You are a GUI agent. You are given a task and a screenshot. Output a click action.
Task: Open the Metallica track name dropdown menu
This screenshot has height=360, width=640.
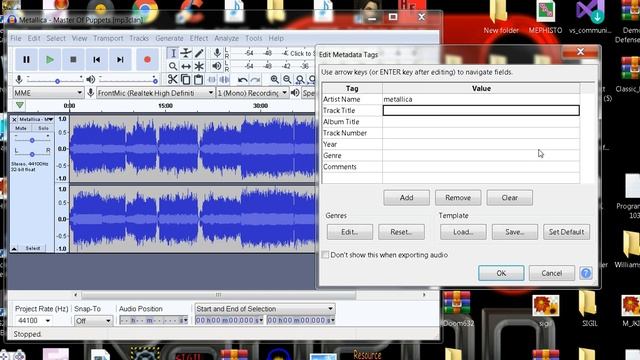[x=36, y=119]
